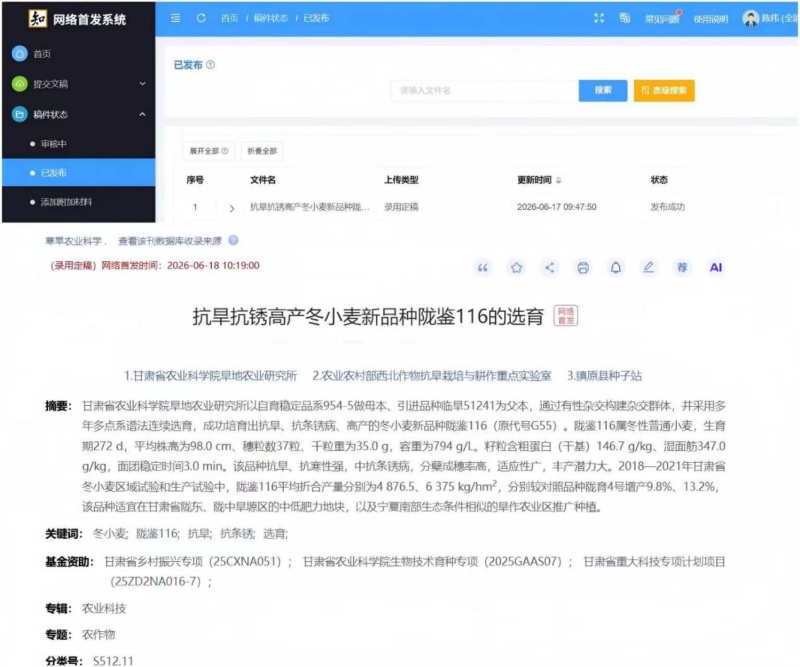Image resolution: width=800 pixels, height=667 pixels.
Task: Toggle the fullscreen icon in header
Action: pyautogui.click(x=599, y=18)
